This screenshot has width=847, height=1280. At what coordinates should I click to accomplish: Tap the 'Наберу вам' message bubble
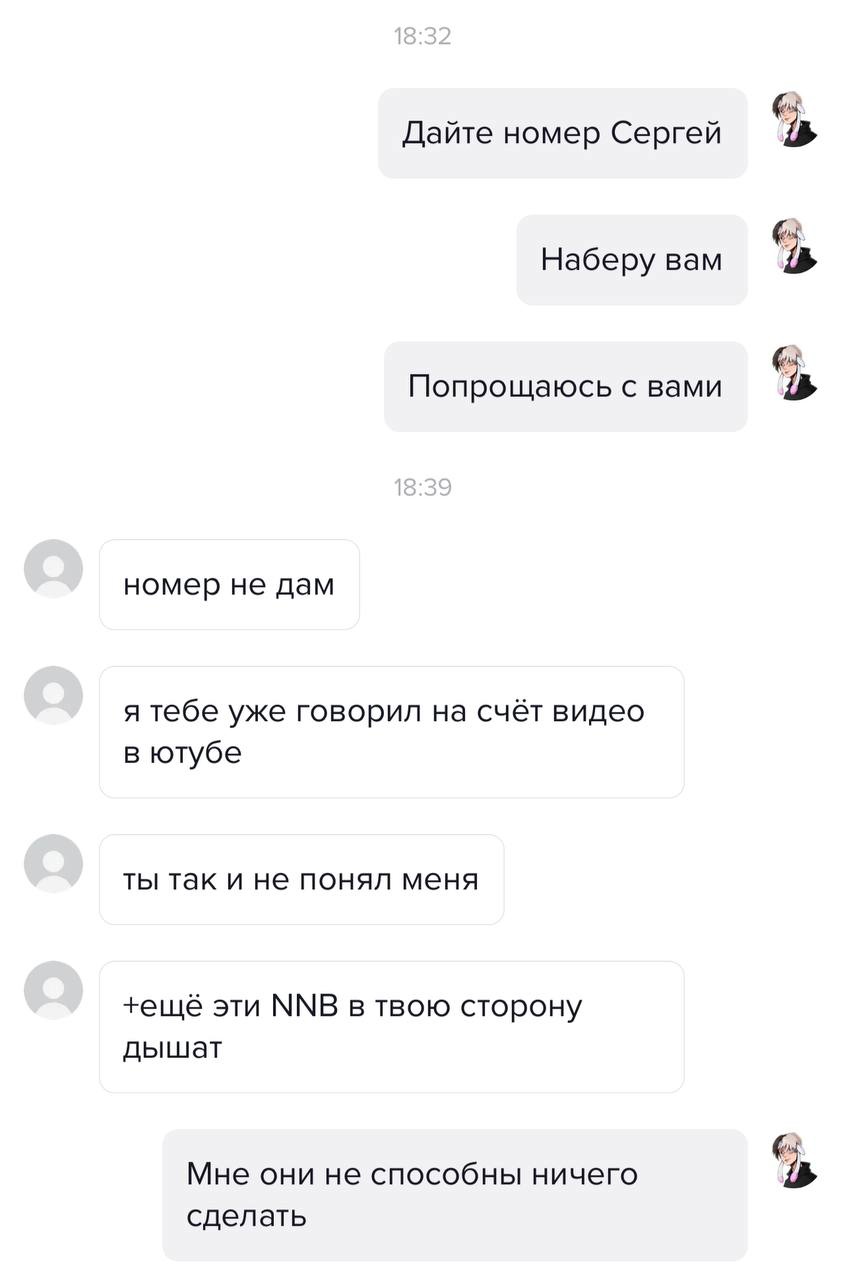[x=632, y=260]
